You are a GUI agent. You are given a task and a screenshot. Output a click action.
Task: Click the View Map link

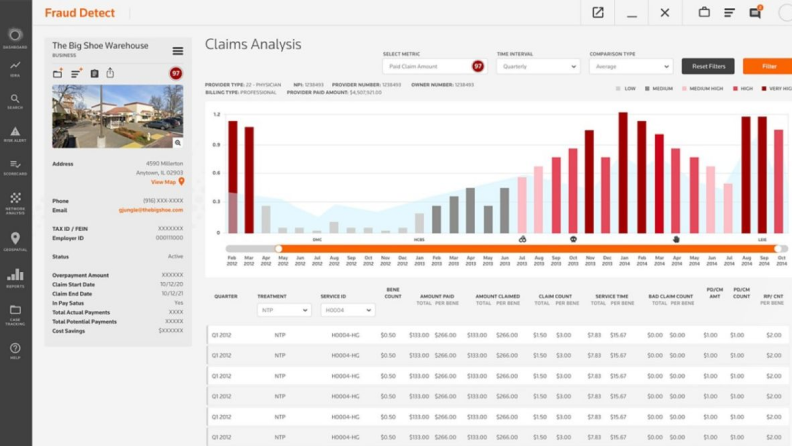[166, 182]
